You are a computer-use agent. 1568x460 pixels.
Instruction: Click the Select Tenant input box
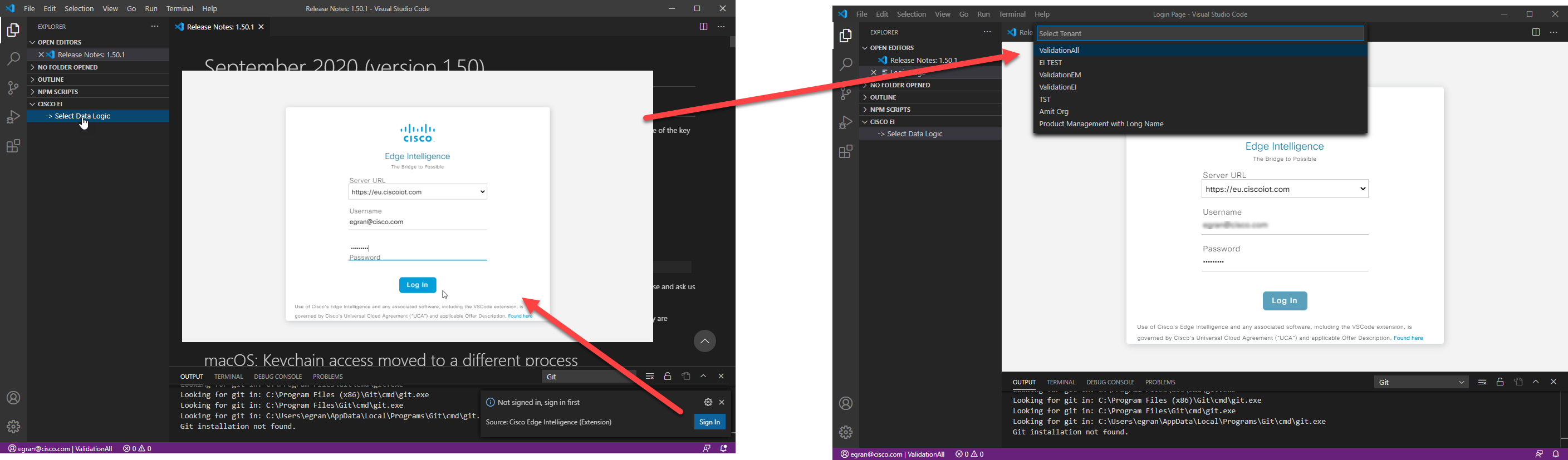pos(1200,33)
